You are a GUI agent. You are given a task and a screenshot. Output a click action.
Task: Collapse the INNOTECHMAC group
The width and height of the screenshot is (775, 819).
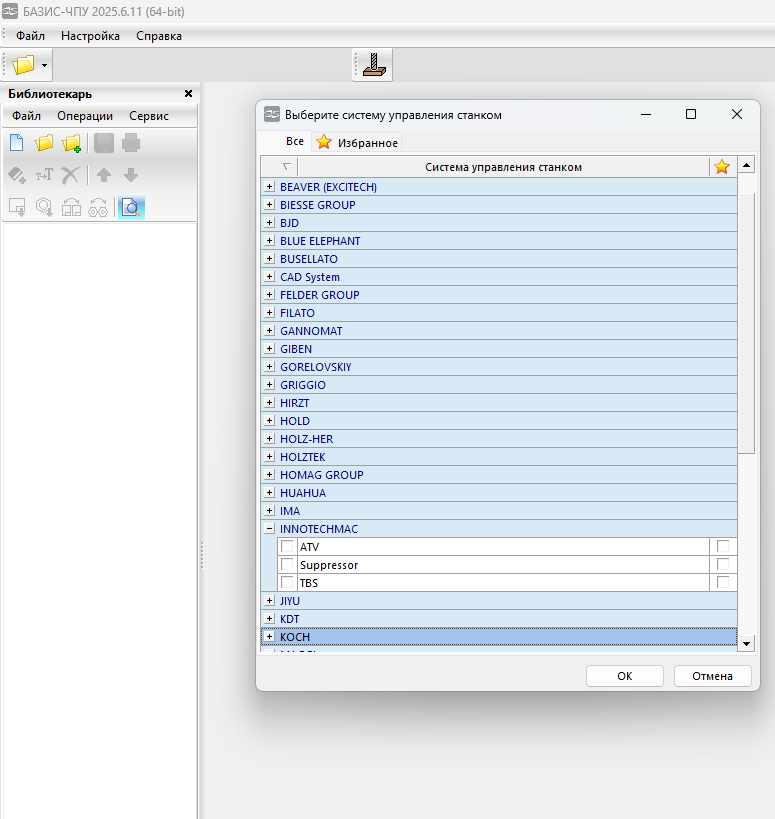point(269,529)
